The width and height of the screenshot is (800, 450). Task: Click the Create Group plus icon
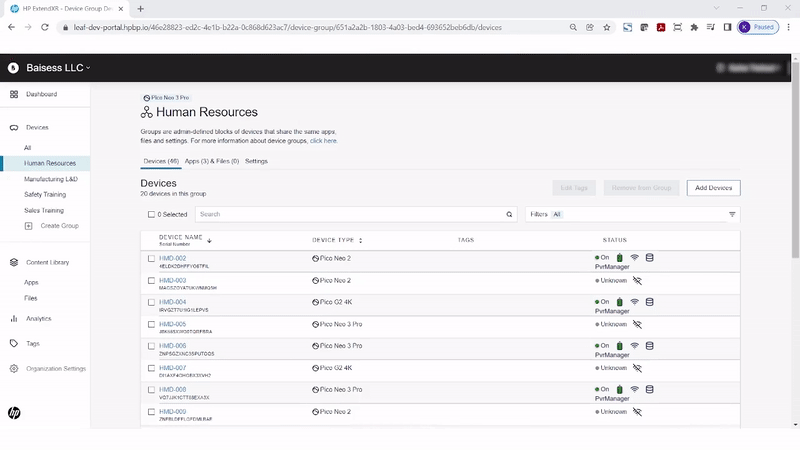click(28, 226)
